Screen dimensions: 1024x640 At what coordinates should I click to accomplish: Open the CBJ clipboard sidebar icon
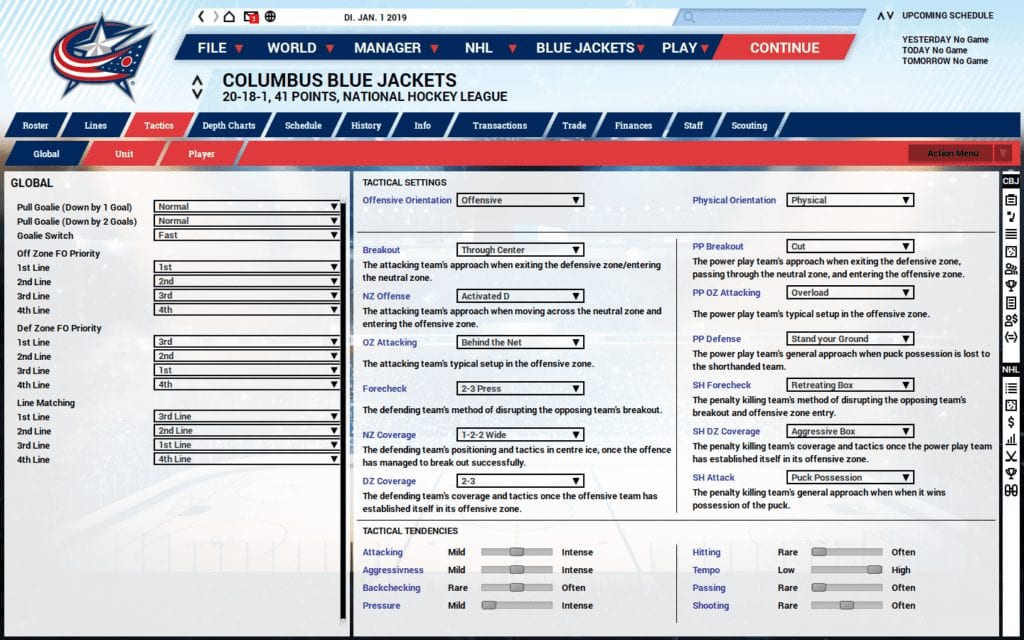tap(1011, 199)
